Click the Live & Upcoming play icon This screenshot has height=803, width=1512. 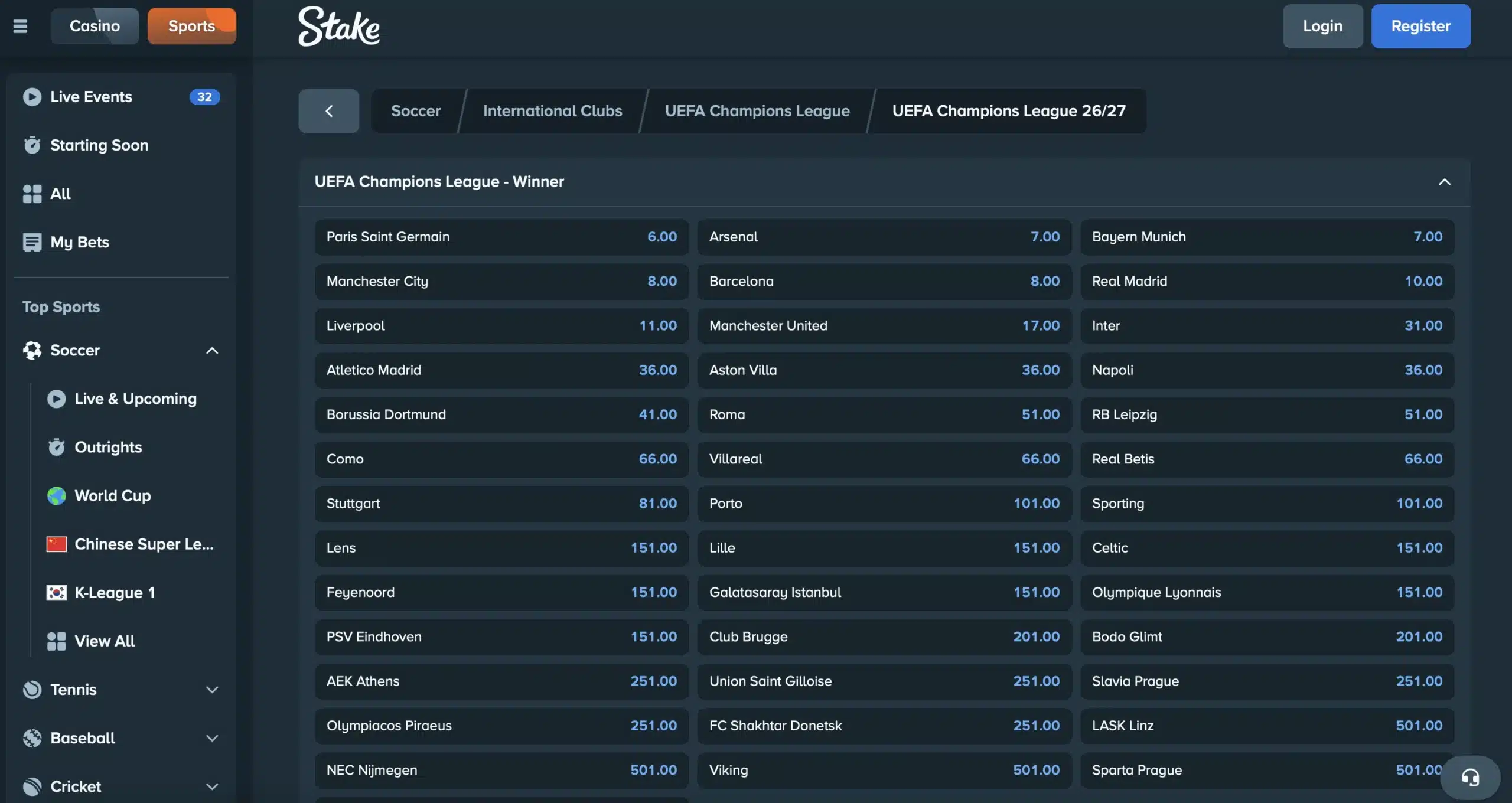point(56,399)
